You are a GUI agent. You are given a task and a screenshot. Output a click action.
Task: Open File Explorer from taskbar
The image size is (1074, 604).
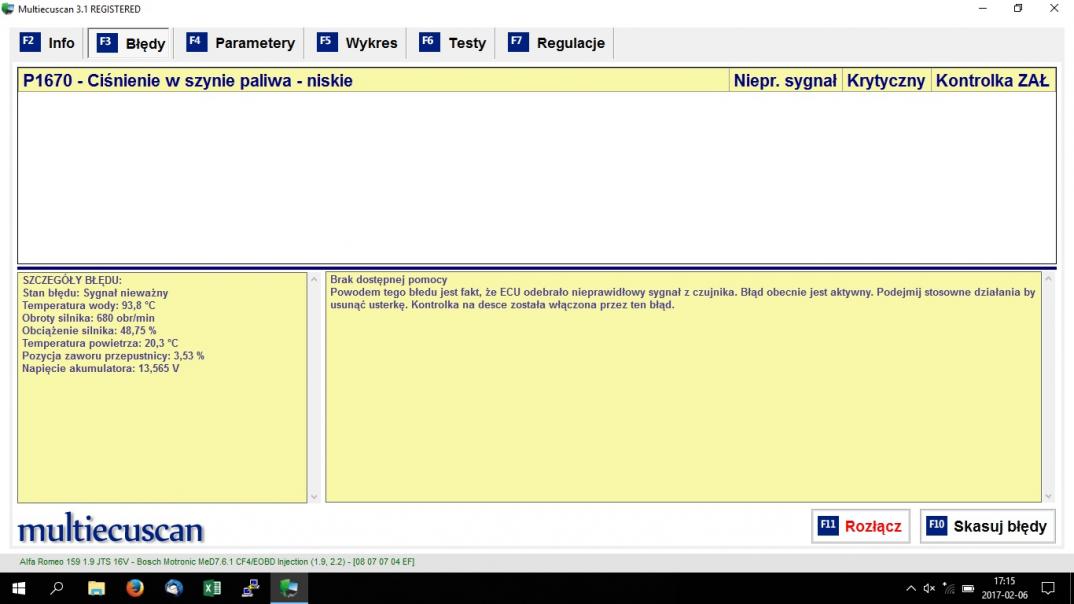97,588
